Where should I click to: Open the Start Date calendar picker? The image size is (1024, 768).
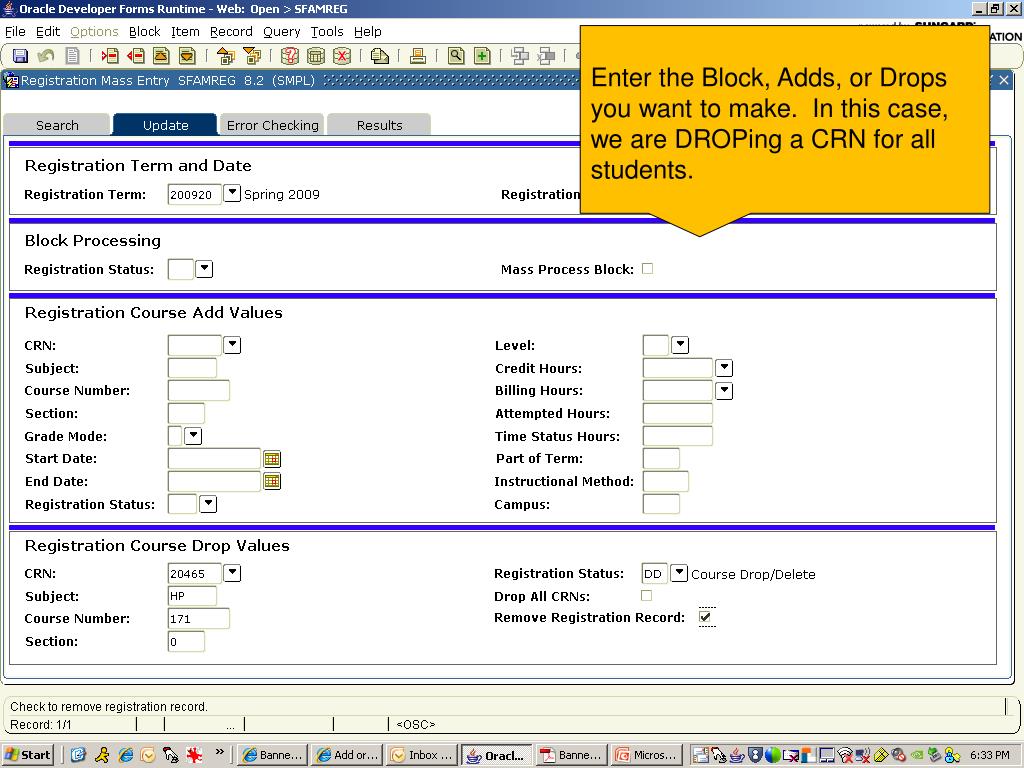tap(272, 459)
